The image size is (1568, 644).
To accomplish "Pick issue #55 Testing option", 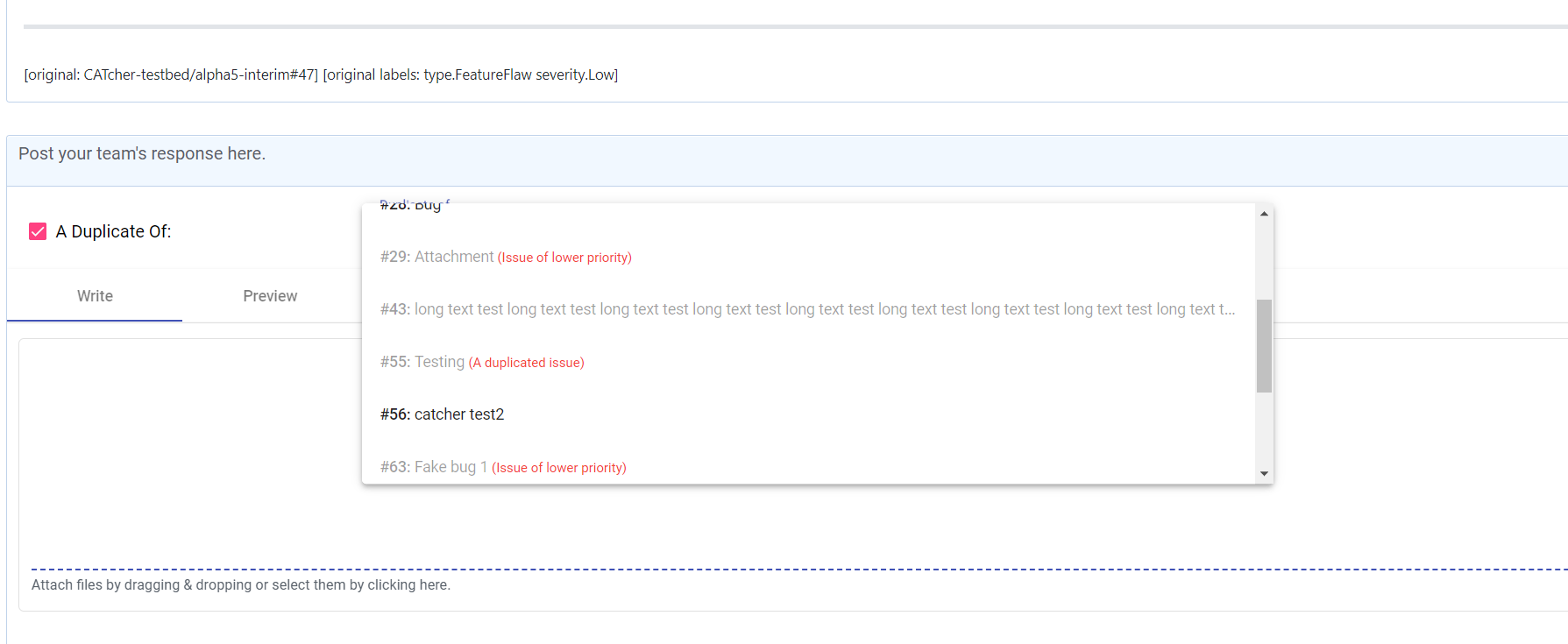I will pos(808,362).
